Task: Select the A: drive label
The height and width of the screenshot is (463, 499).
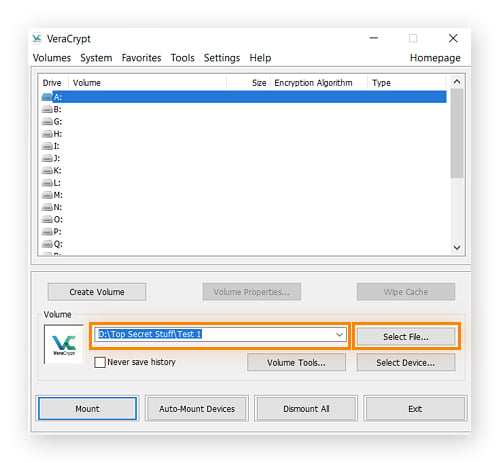Action: 58,97
